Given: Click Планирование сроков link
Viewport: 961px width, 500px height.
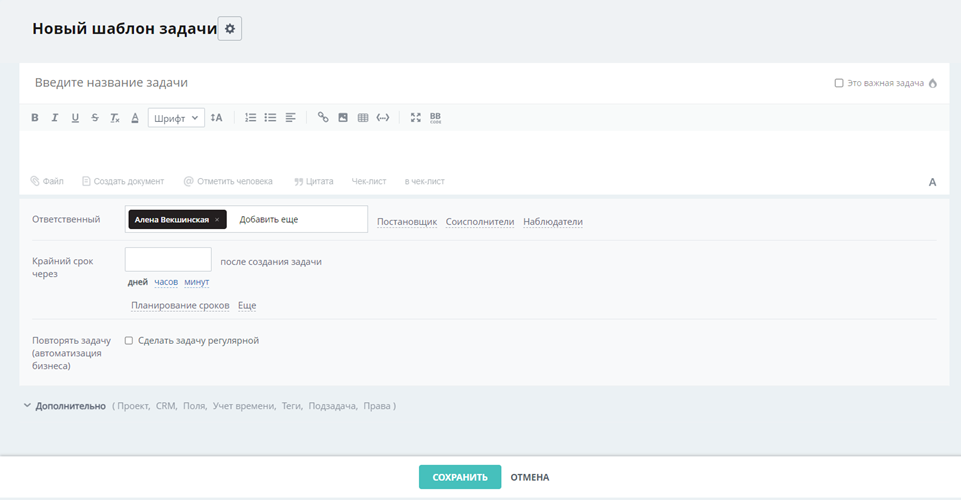Looking at the screenshot, I should 180,306.
